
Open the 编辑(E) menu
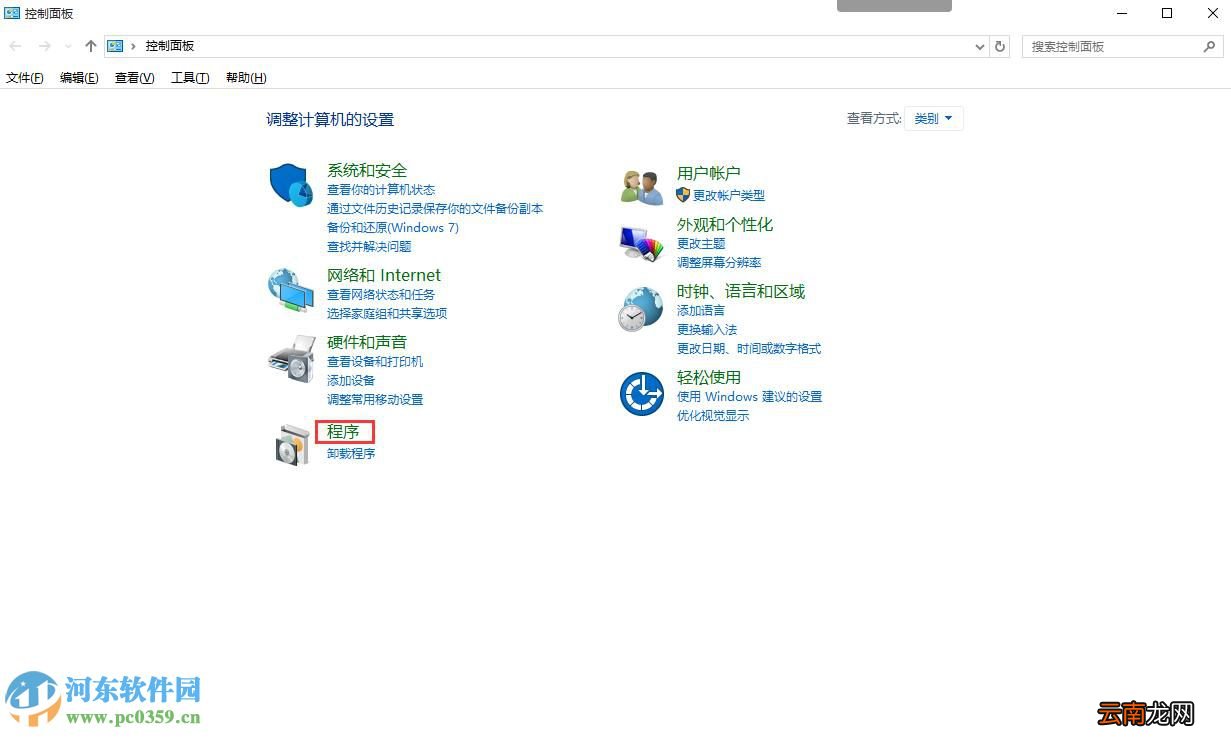[x=79, y=78]
